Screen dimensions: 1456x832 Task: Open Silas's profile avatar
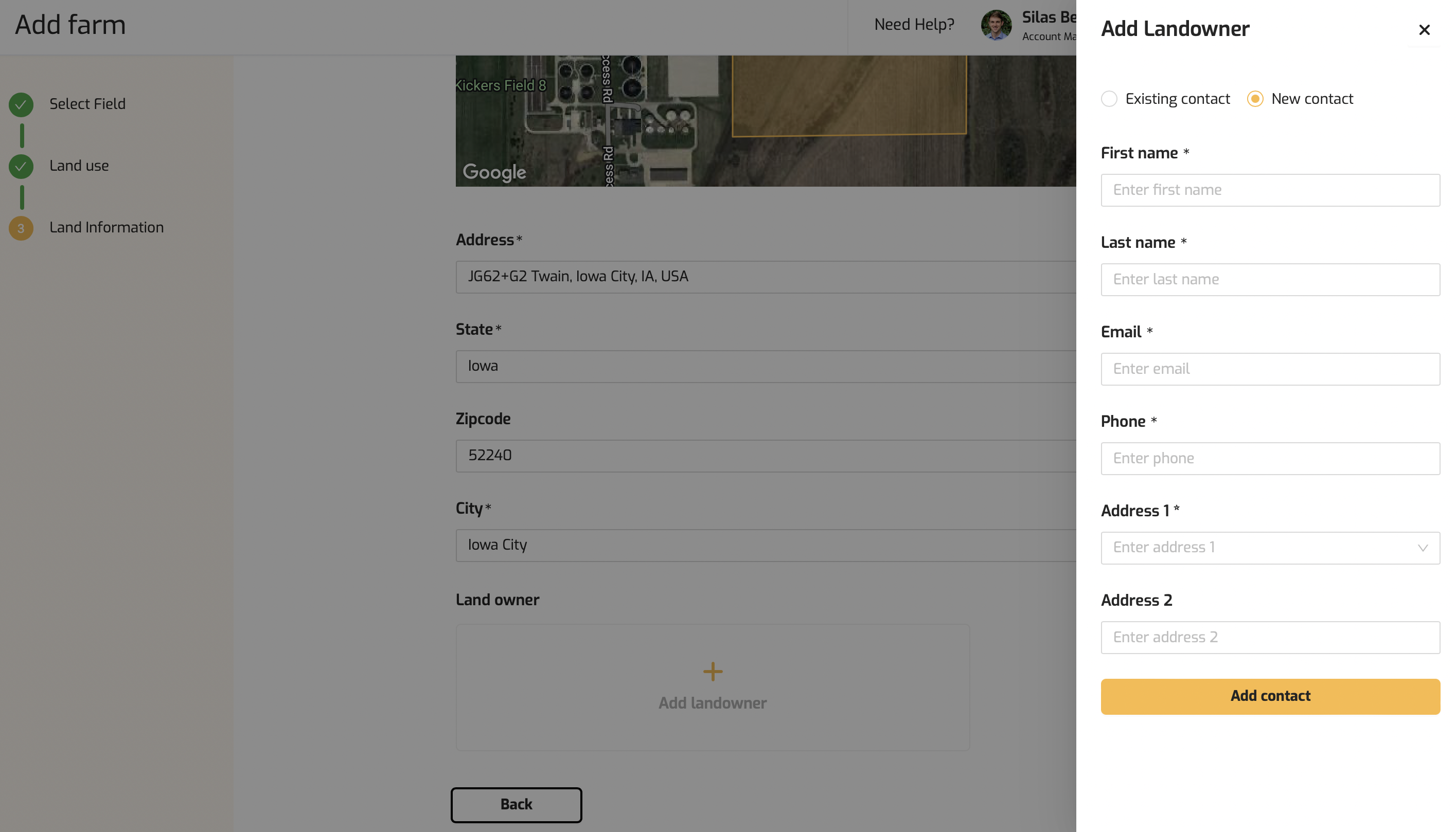[996, 25]
